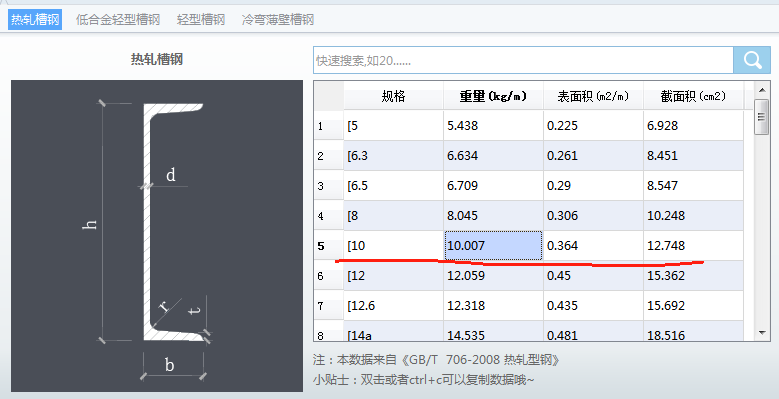Click section area cell 12.748
Viewport: 779px width, 399px height.
(x=694, y=245)
